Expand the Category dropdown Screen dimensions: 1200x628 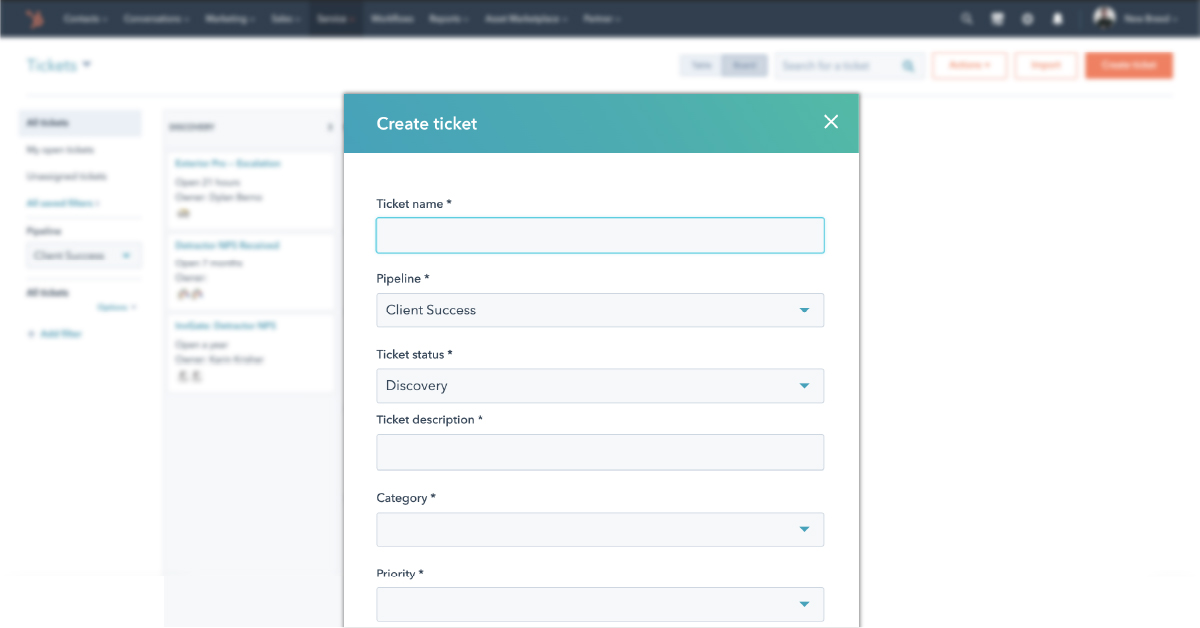tap(600, 530)
